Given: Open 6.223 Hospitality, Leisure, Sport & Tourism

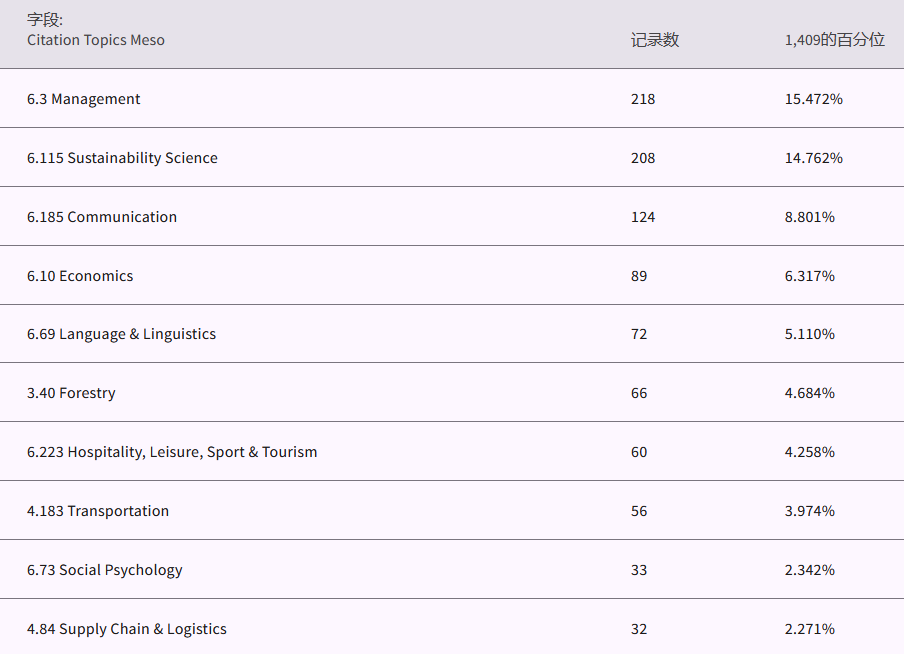Looking at the screenshot, I should [x=172, y=452].
